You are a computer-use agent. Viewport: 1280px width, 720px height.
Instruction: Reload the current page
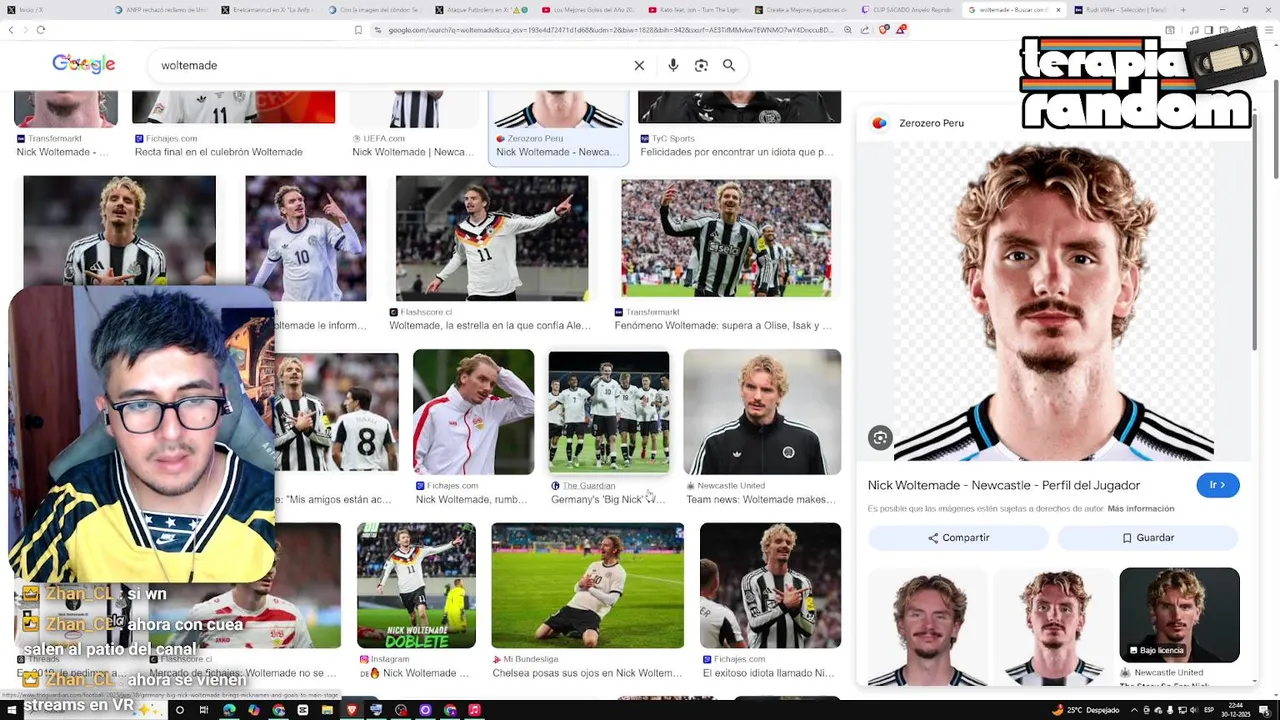click(x=40, y=30)
